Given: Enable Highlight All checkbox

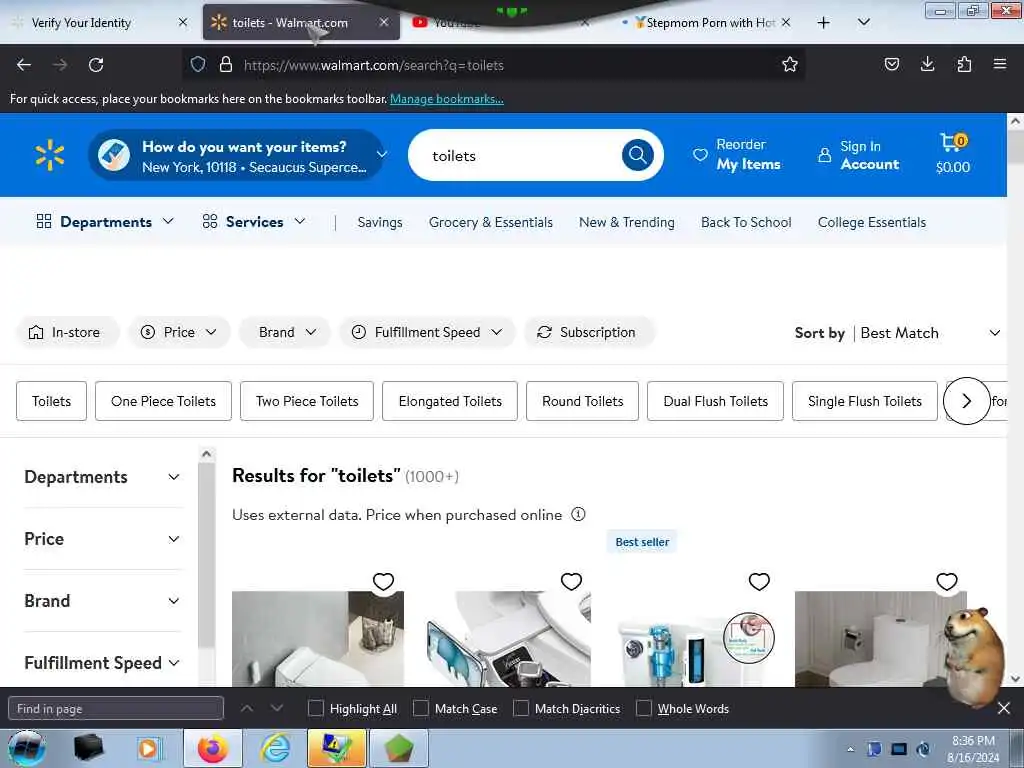Looking at the screenshot, I should pyautogui.click(x=315, y=709).
